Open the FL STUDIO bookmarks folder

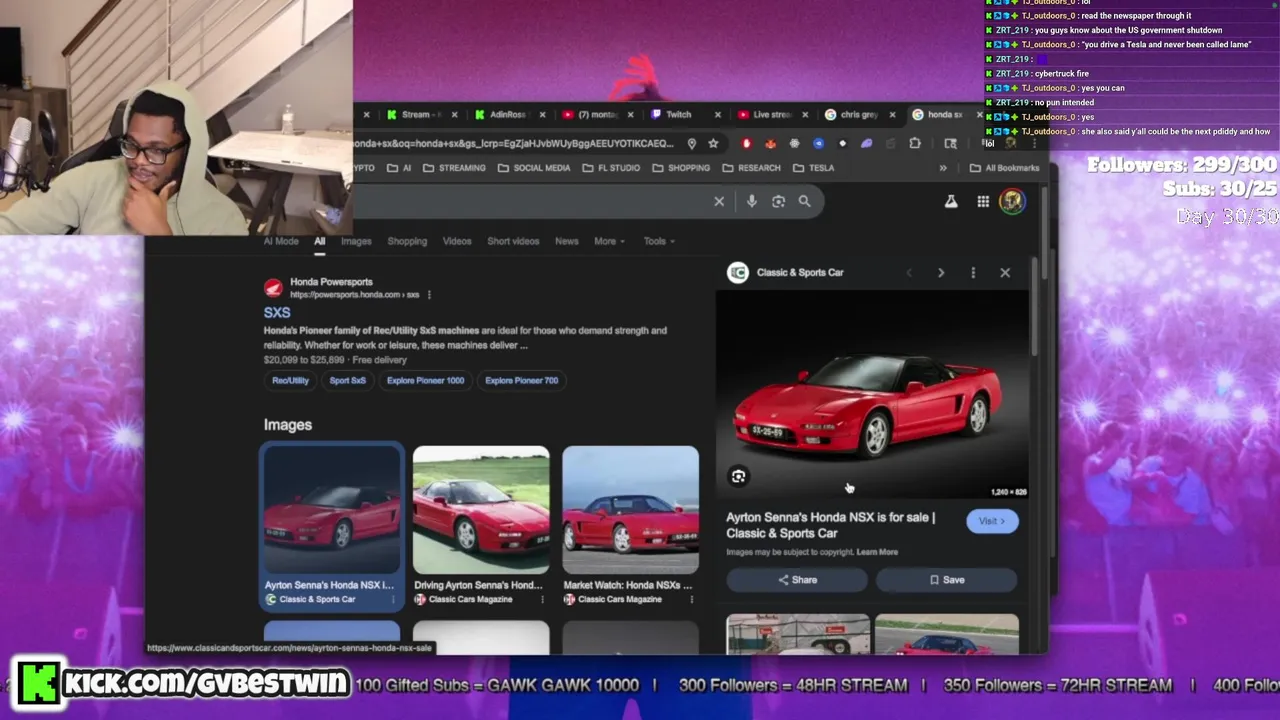click(611, 168)
